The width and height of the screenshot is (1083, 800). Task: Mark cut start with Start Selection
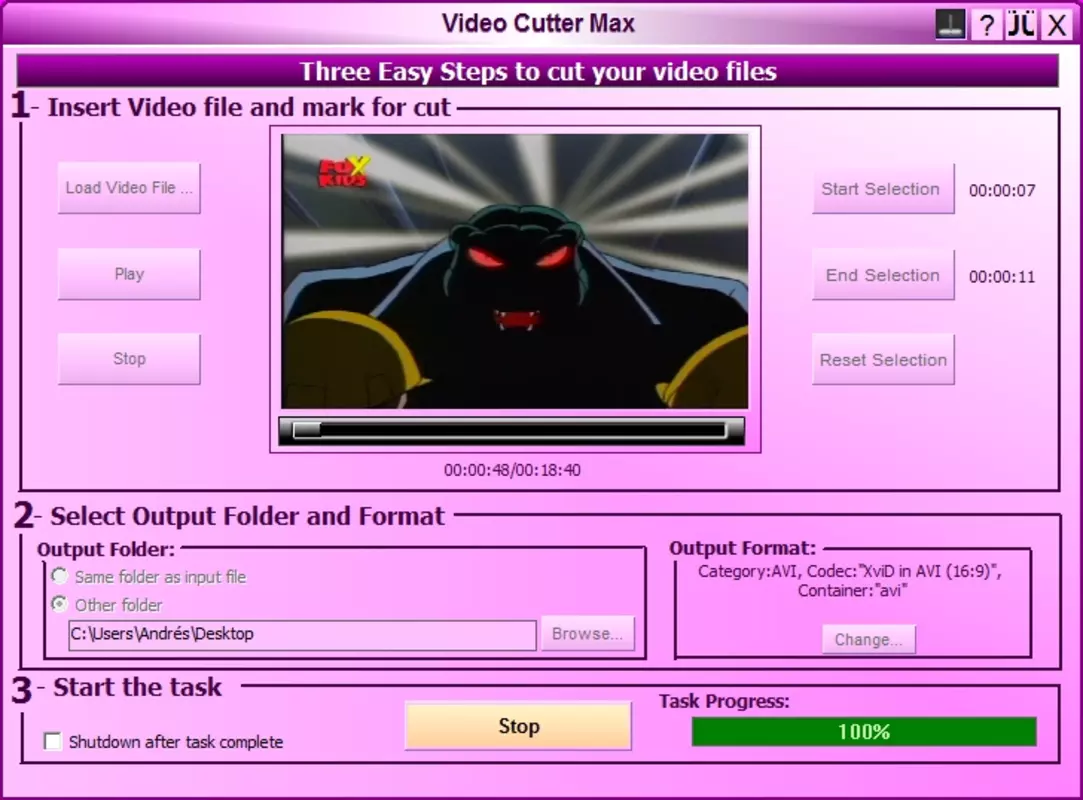883,189
